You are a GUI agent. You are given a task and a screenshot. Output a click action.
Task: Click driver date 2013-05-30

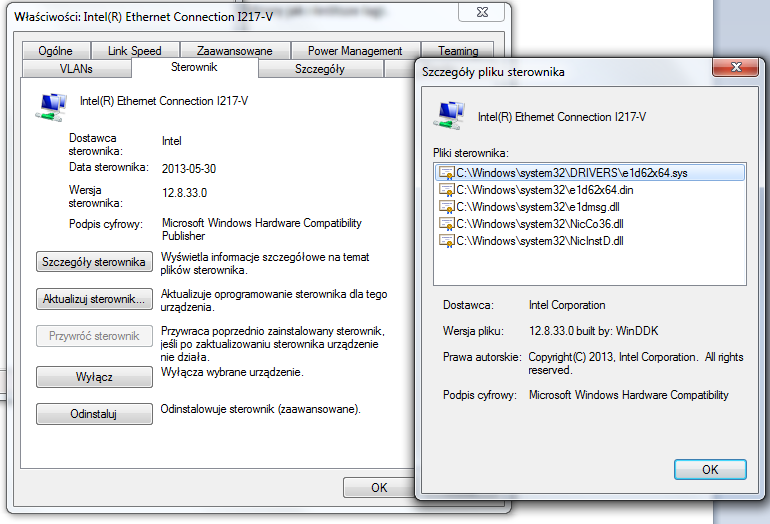(189, 168)
